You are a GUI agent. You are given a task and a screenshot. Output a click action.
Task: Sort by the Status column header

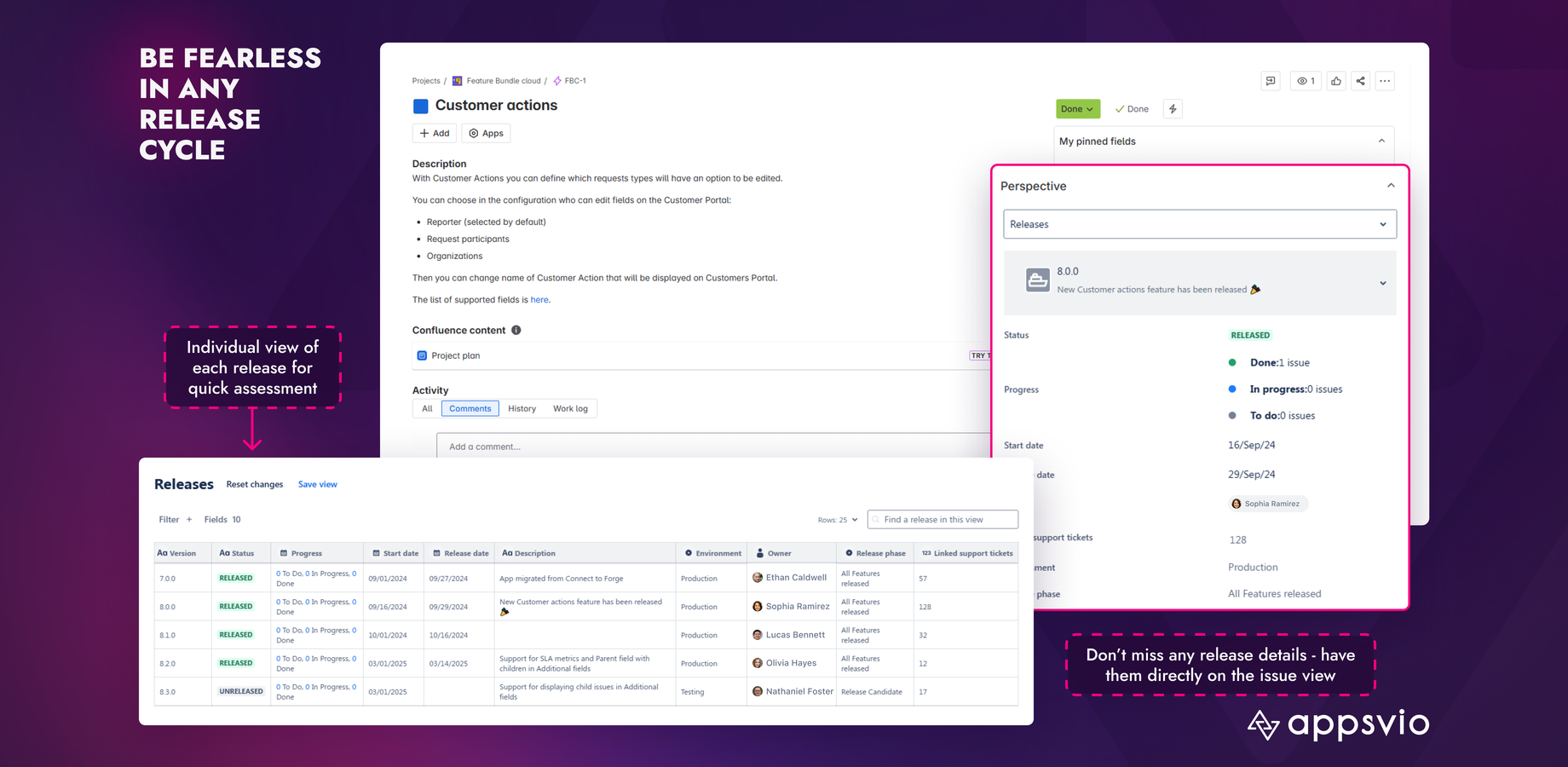click(241, 553)
